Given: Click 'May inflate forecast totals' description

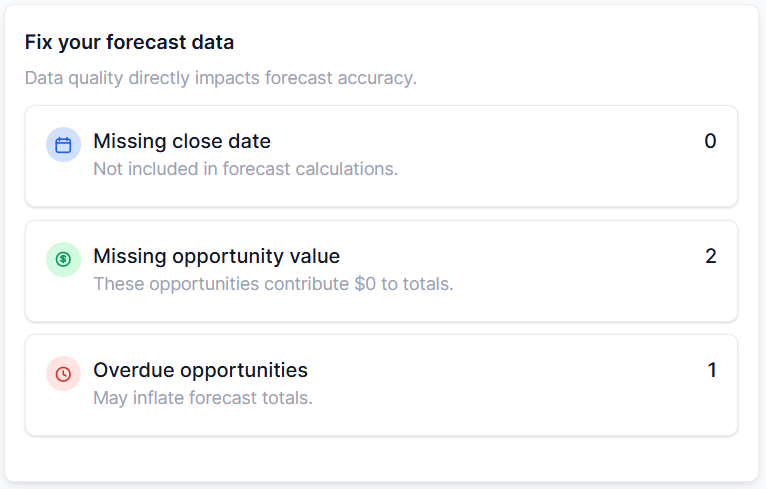Looking at the screenshot, I should coord(203,398).
